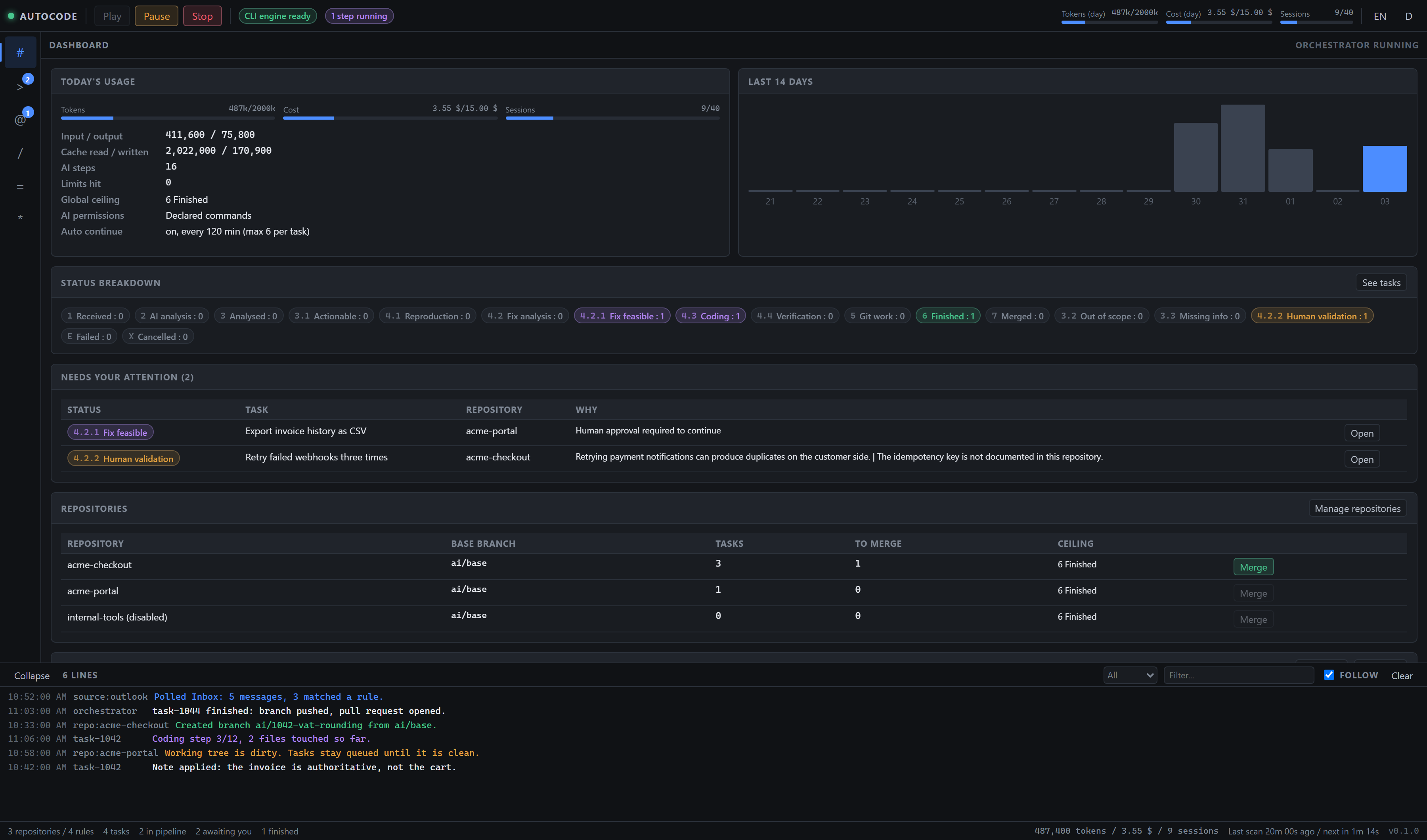Click the day 31 bar in the chart
This screenshot has height=840, width=1427.
tap(1242, 148)
